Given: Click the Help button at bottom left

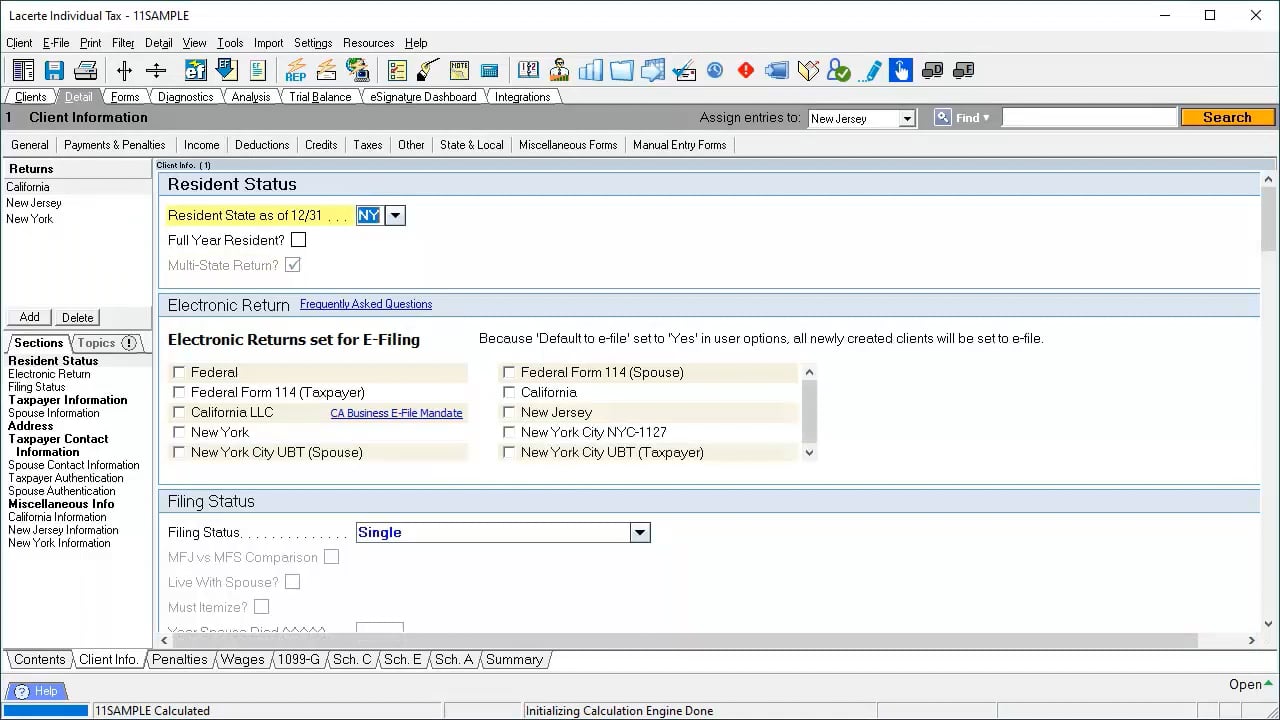Looking at the screenshot, I should tap(37, 691).
